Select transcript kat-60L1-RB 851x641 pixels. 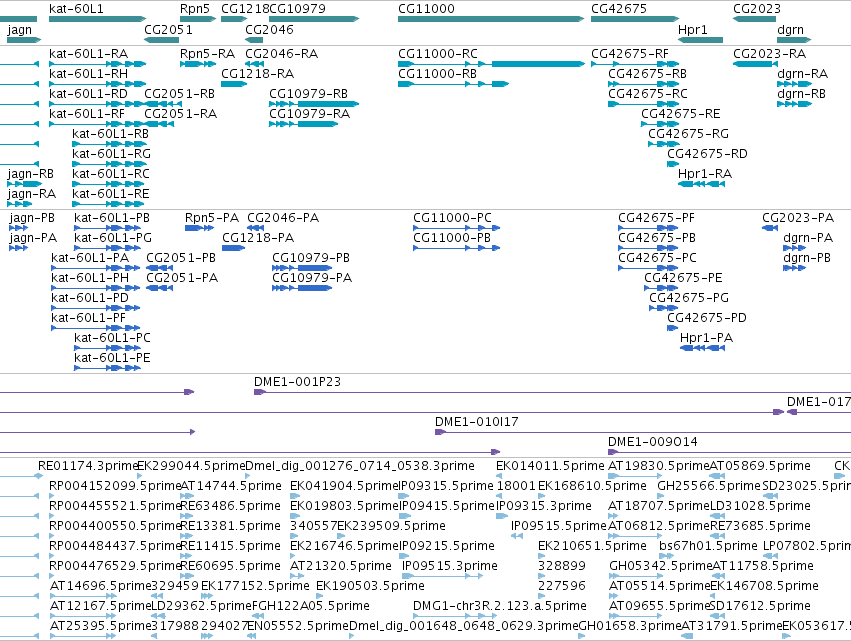(109, 144)
